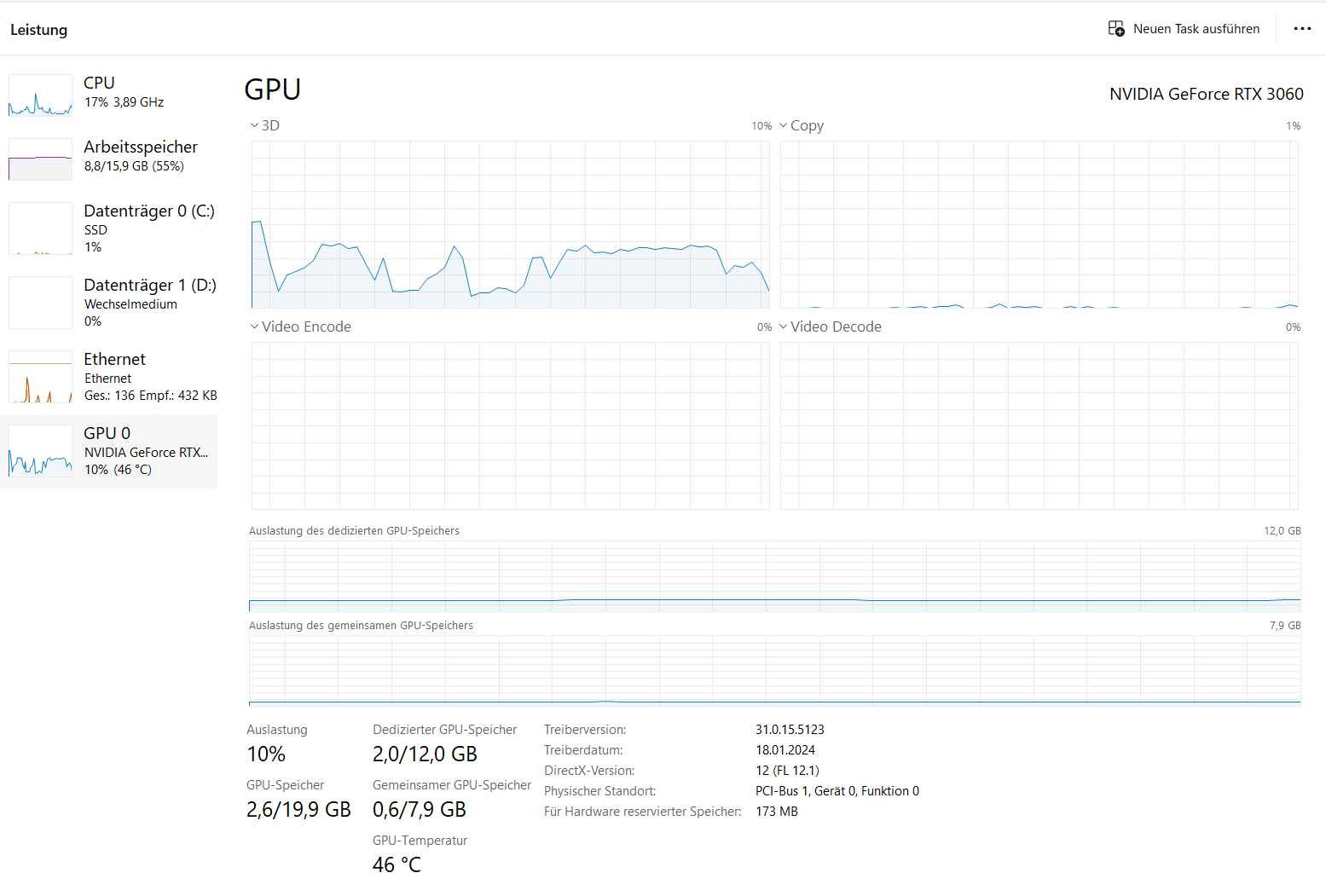Image resolution: width=1326 pixels, height=896 pixels.
Task: Open the Datenträger 1 (D:) entry
Action: point(109,303)
